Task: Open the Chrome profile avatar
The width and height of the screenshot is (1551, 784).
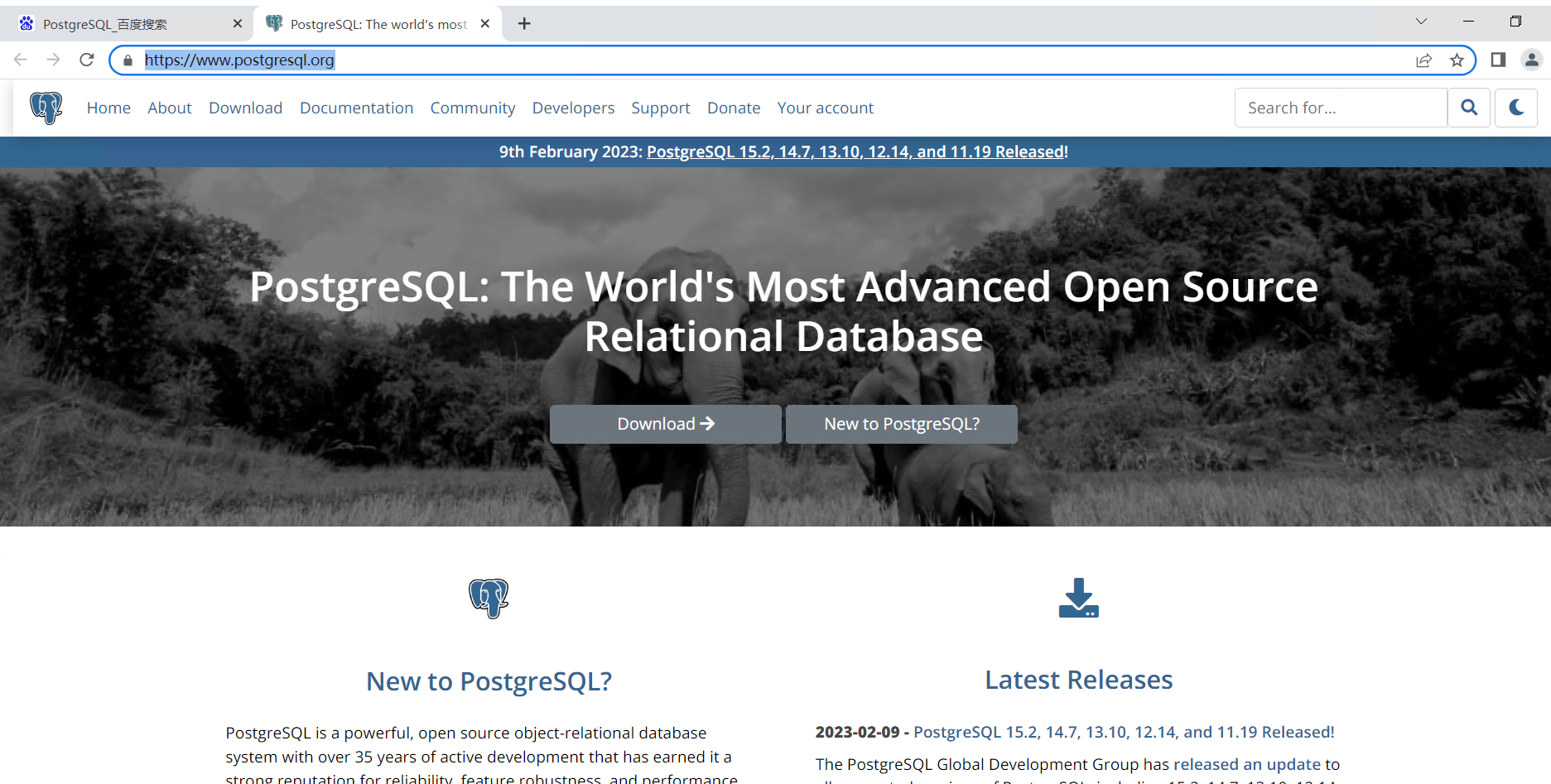Action: (1532, 60)
